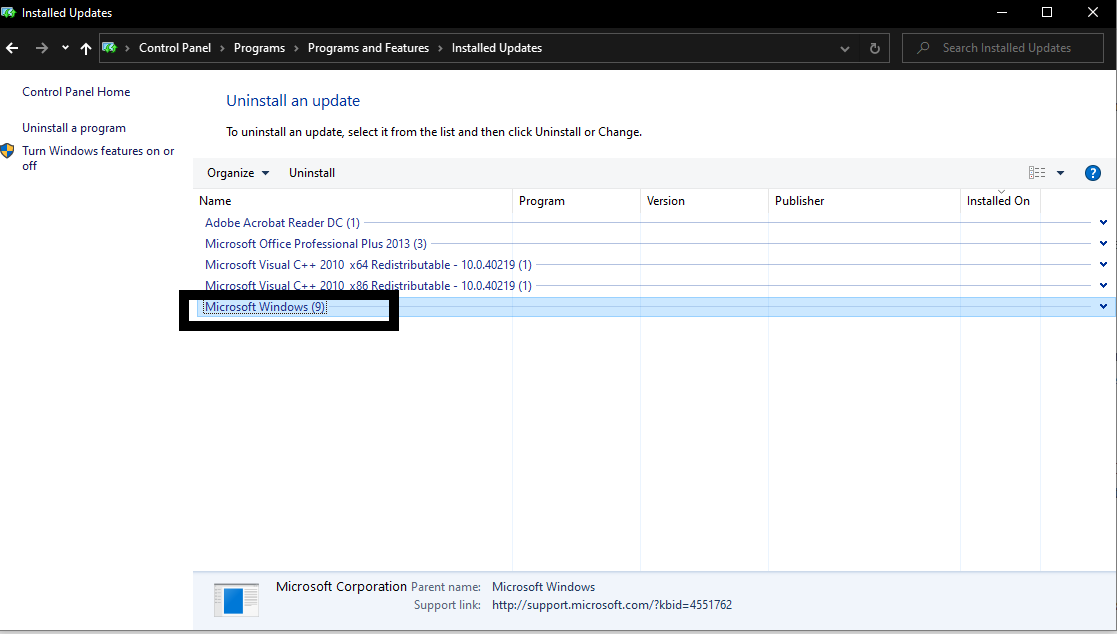Viewport: 1117px width, 634px height.
Task: Select Installed Updates breadcrumb
Action: 497,48
